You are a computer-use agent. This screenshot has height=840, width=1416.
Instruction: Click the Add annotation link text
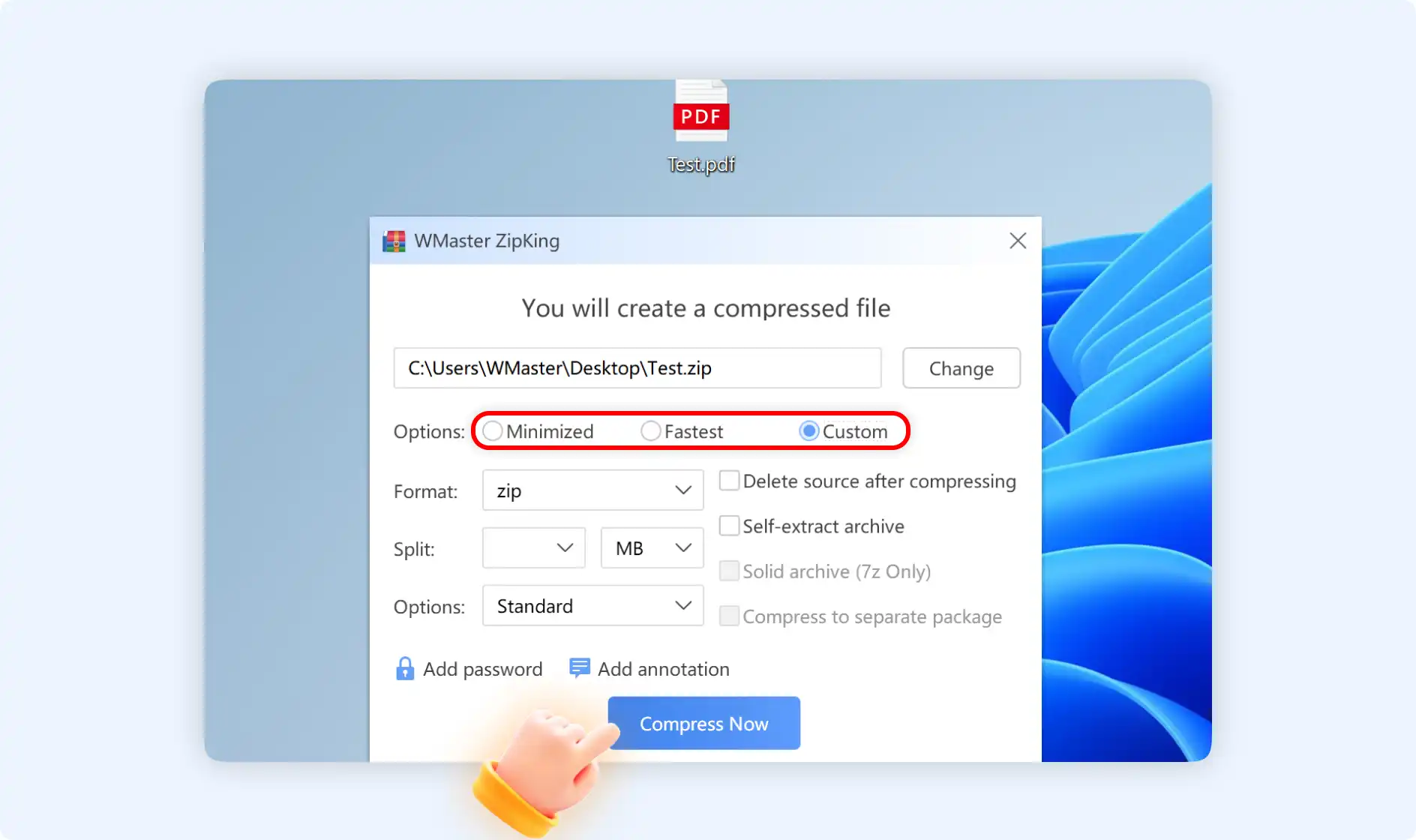coord(663,669)
